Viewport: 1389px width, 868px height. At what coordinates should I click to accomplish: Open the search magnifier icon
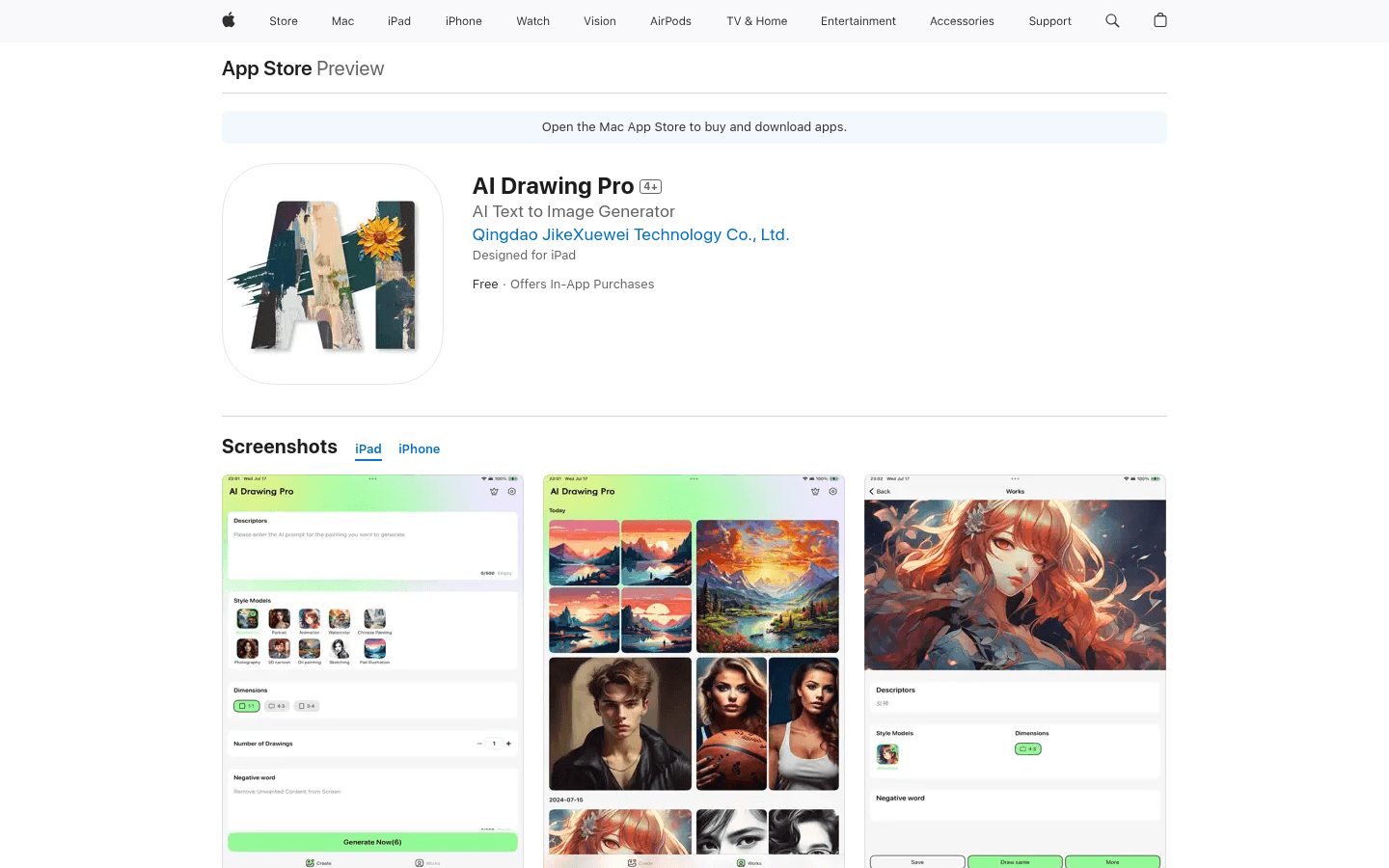click(1112, 20)
